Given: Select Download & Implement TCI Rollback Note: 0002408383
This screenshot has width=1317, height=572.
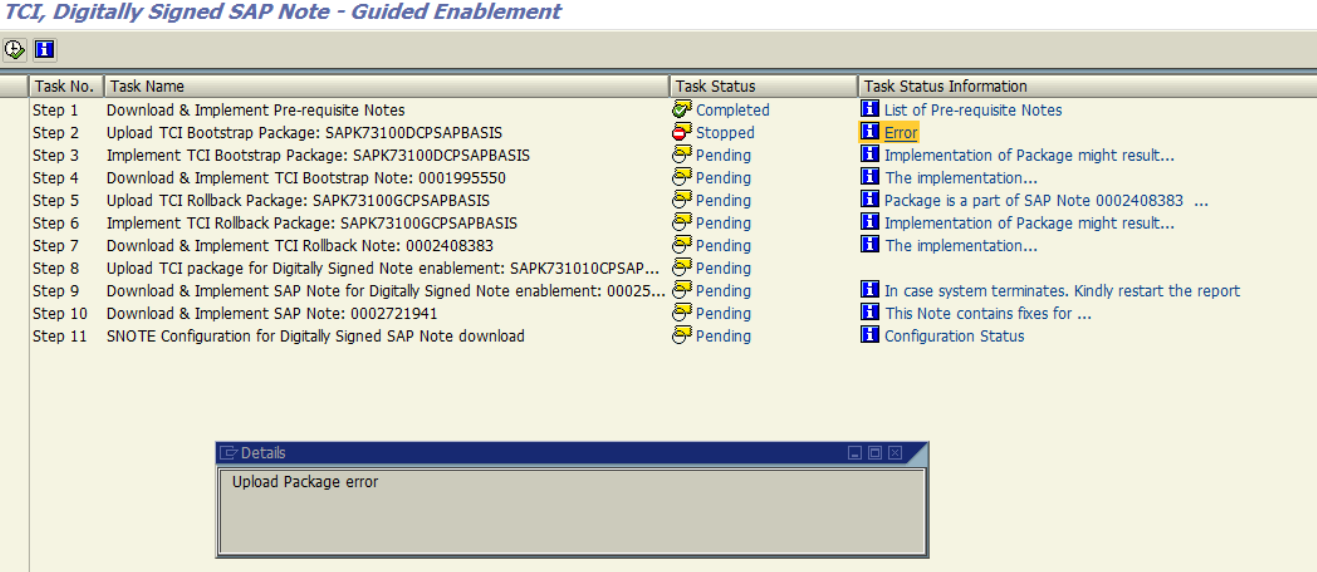Looking at the screenshot, I should (300, 245).
